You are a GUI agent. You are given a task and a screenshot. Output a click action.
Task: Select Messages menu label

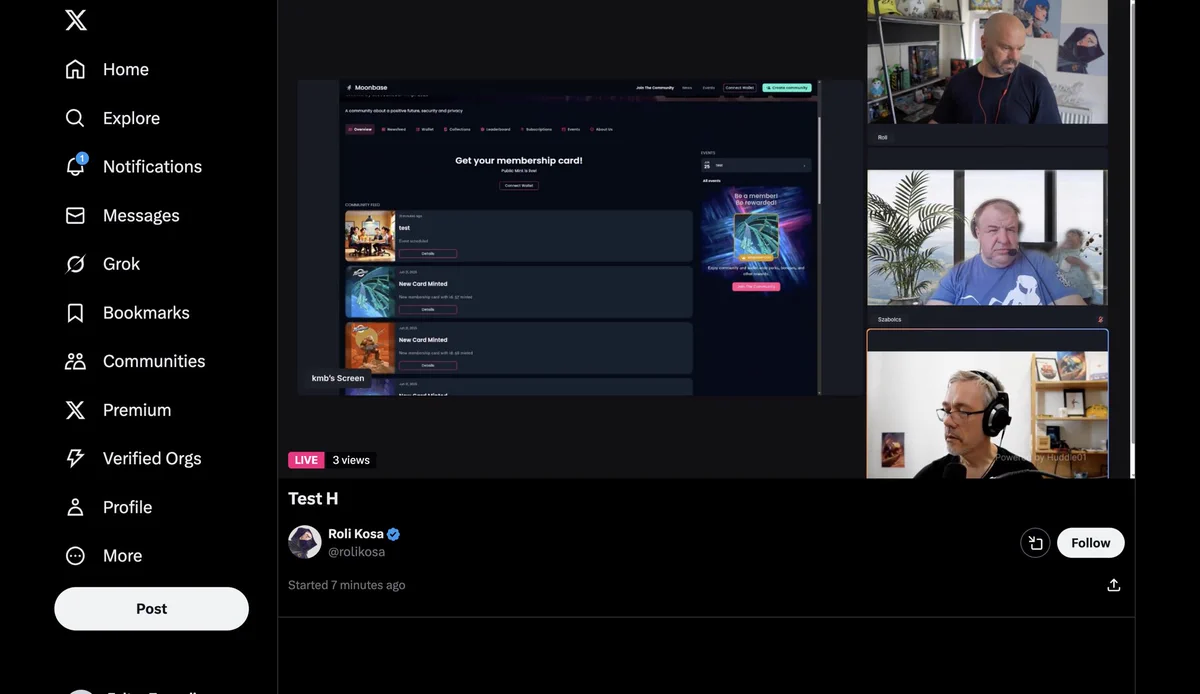141,215
